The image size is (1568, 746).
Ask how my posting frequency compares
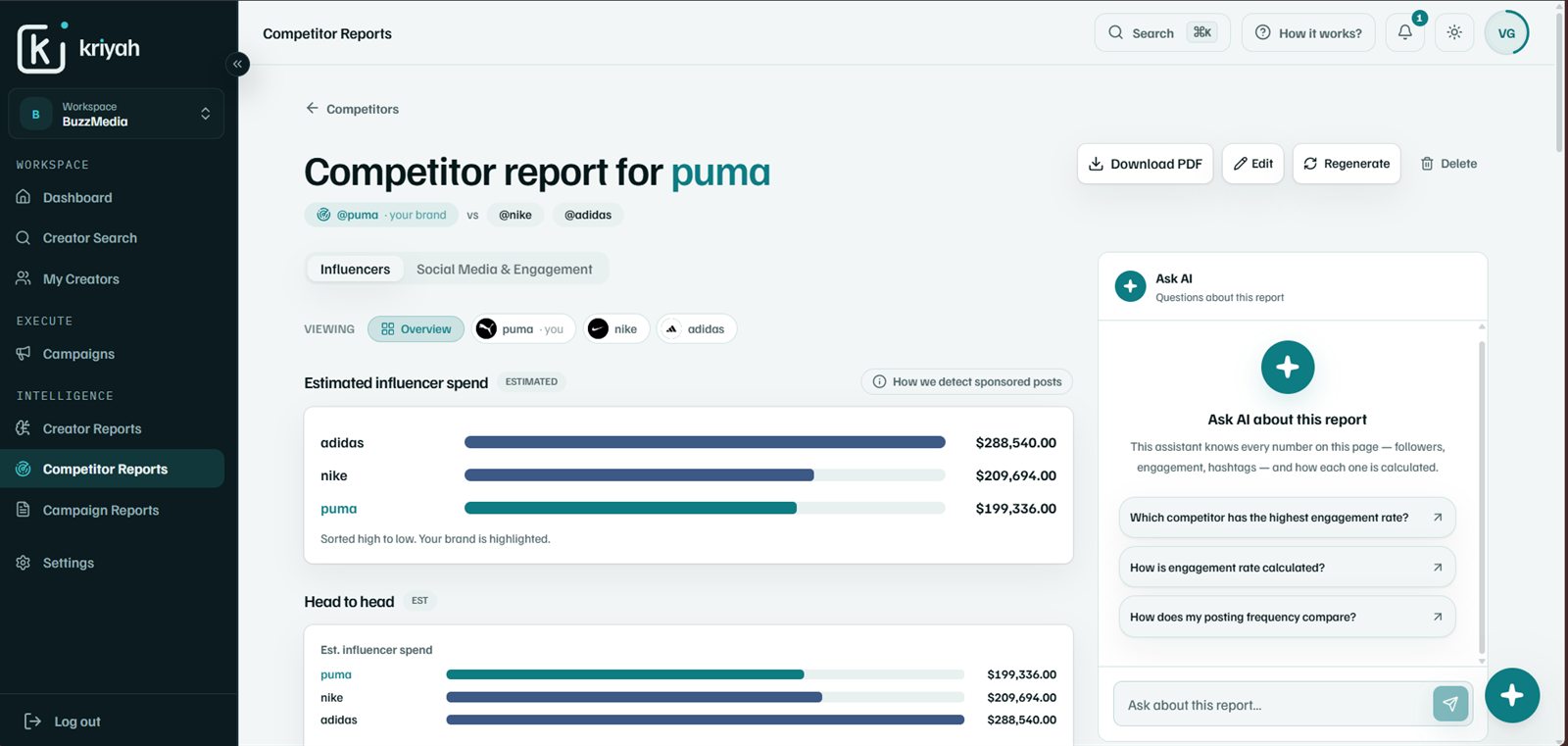click(x=1287, y=618)
